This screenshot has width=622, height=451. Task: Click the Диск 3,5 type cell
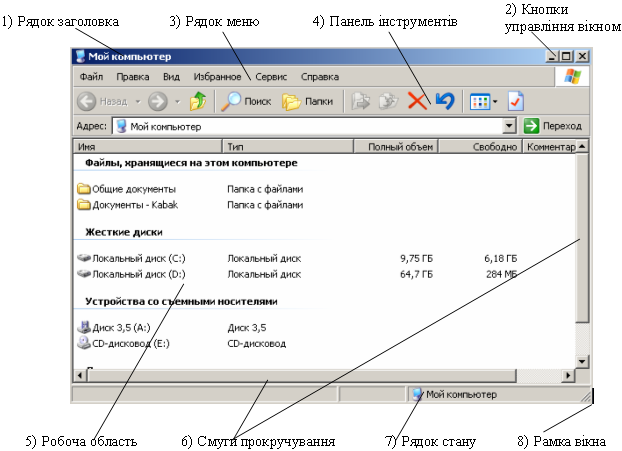point(247,328)
